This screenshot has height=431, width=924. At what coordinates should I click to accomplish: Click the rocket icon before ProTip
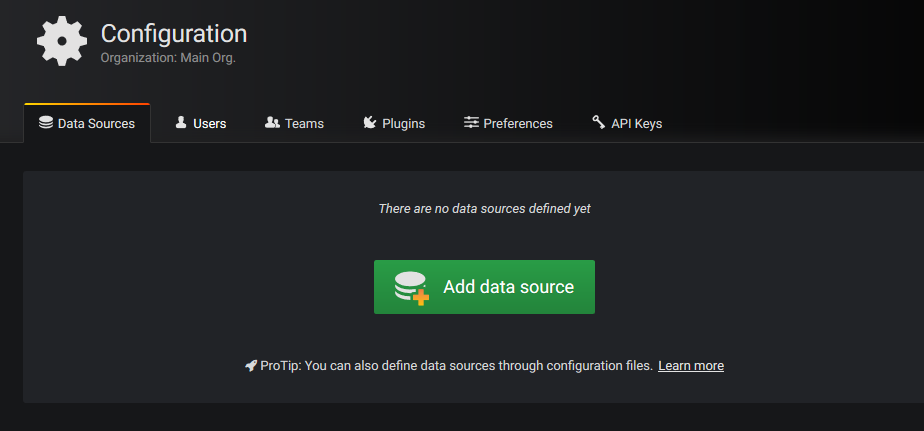click(x=251, y=366)
